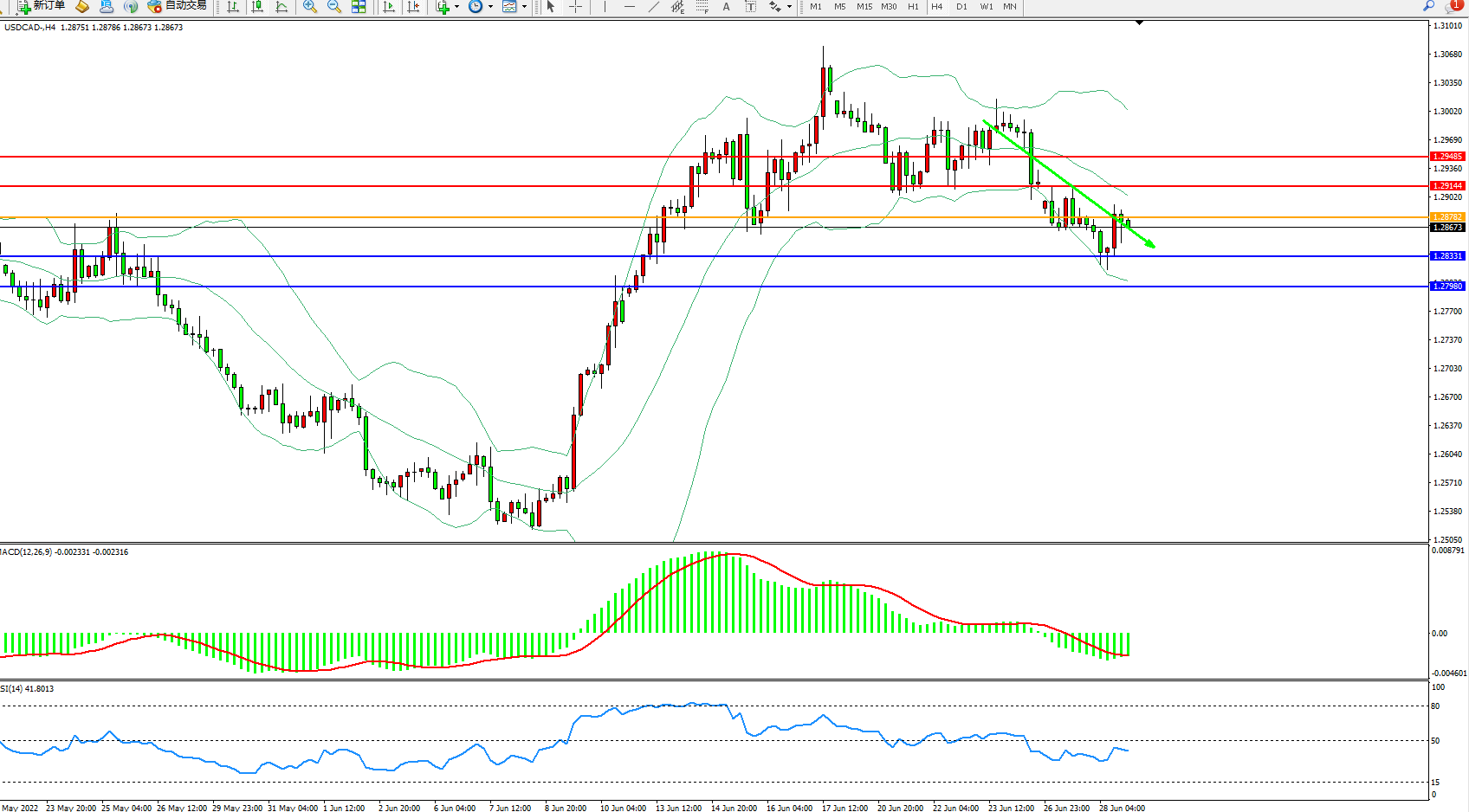Click the zoom out magnifier icon
Screen dimensions: 1469x812
click(x=333, y=7)
